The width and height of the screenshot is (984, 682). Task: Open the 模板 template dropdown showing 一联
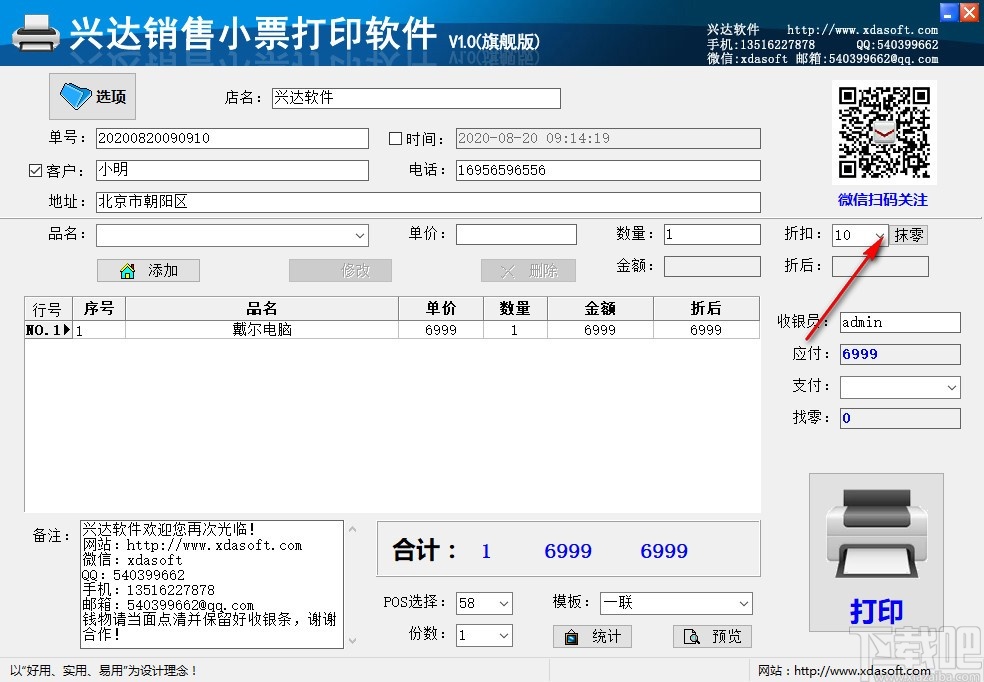pyautogui.click(x=745, y=603)
